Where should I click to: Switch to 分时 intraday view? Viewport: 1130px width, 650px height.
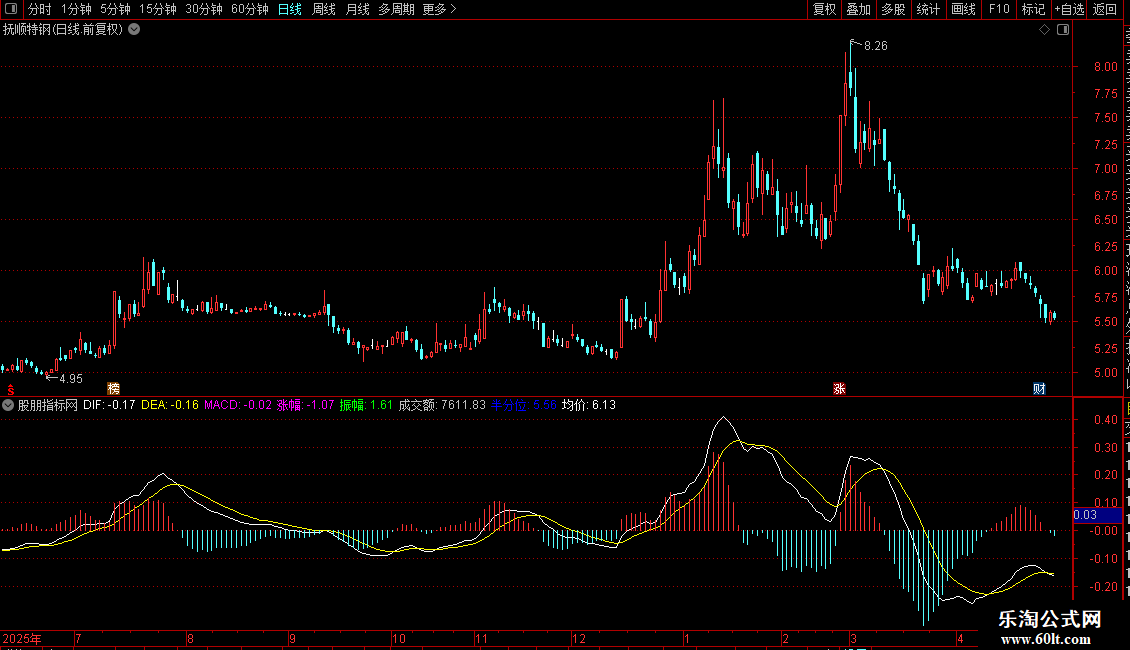40,9
